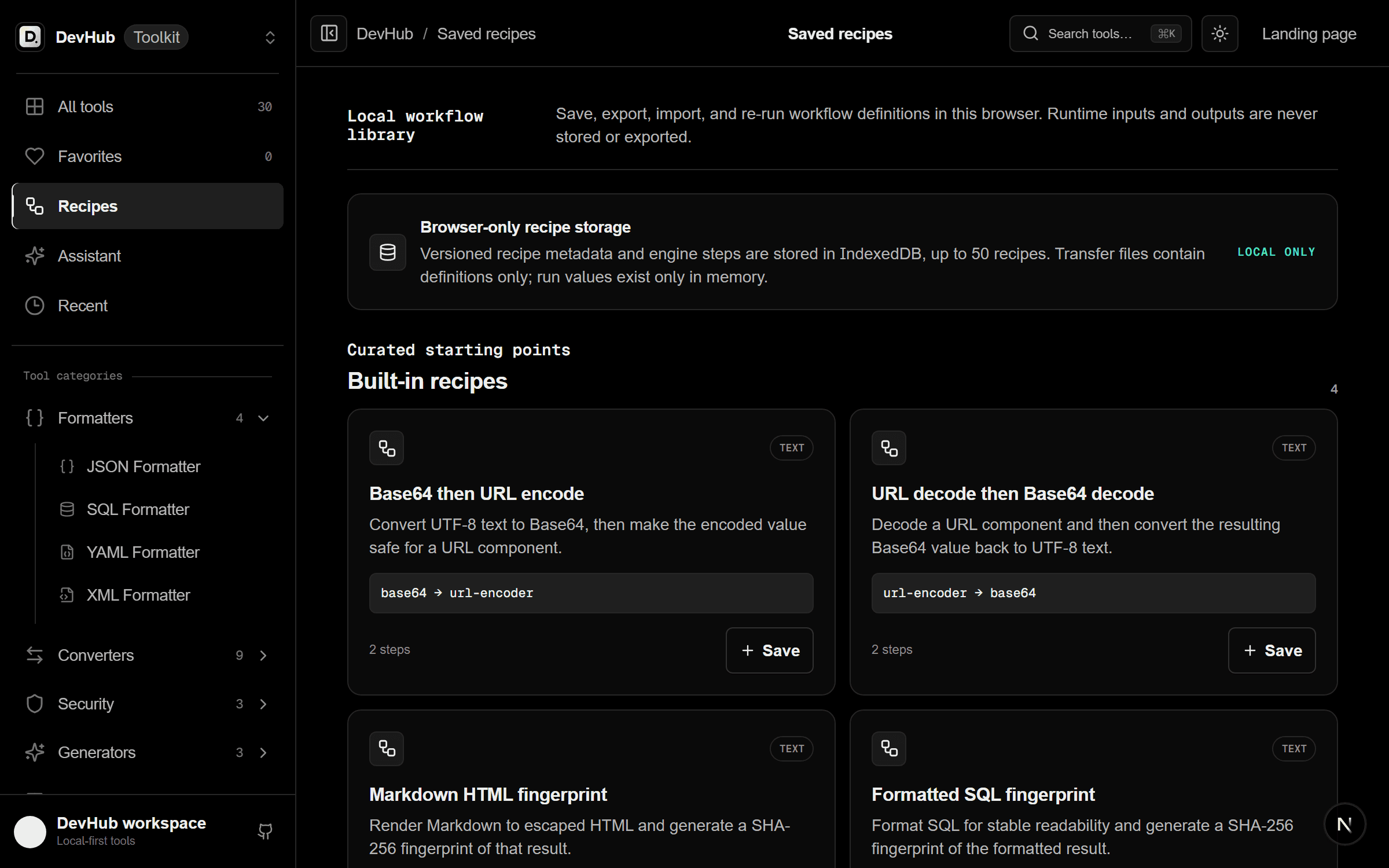Click the base64 → url-encoder step chain
The image size is (1389, 868).
pyautogui.click(x=591, y=593)
